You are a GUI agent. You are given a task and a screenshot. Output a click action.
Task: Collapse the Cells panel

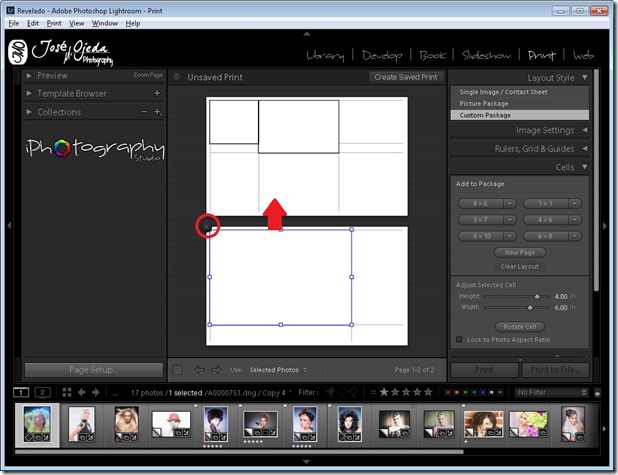tap(584, 167)
